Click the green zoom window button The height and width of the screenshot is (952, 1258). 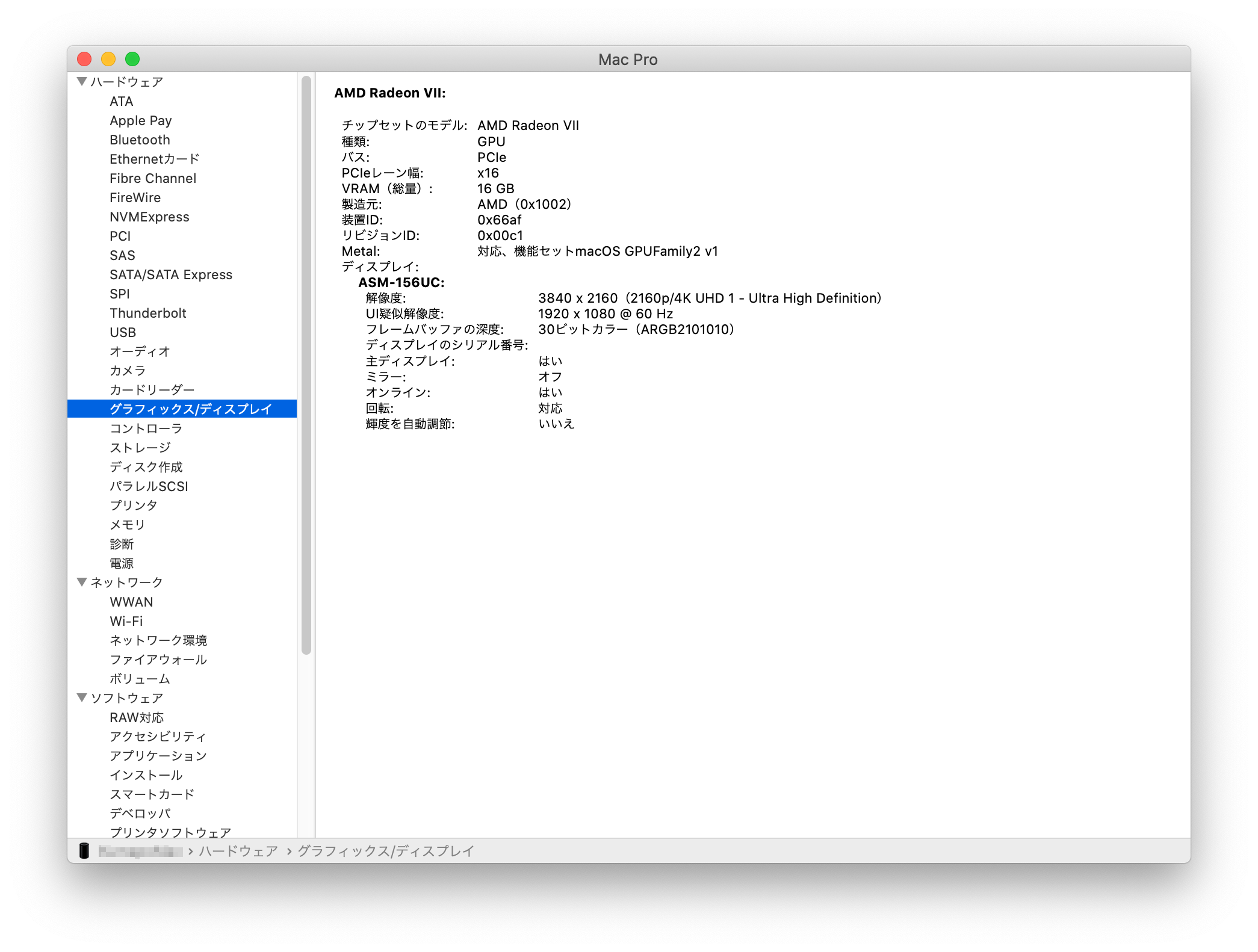point(132,59)
